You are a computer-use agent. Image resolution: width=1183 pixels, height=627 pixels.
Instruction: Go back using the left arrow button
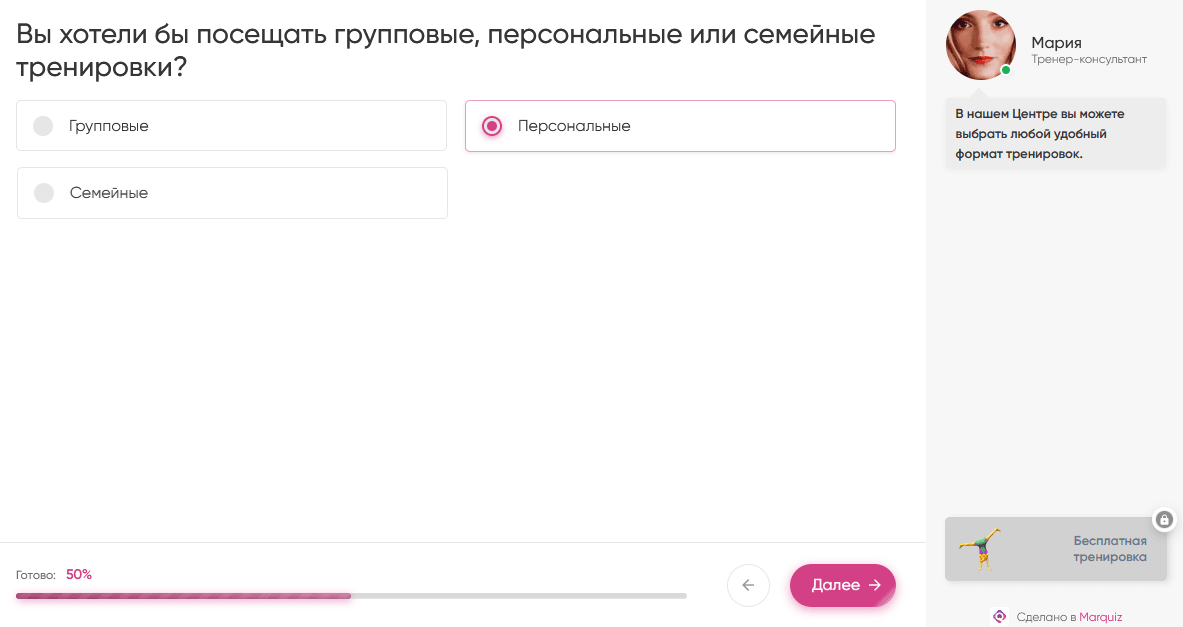(748, 585)
